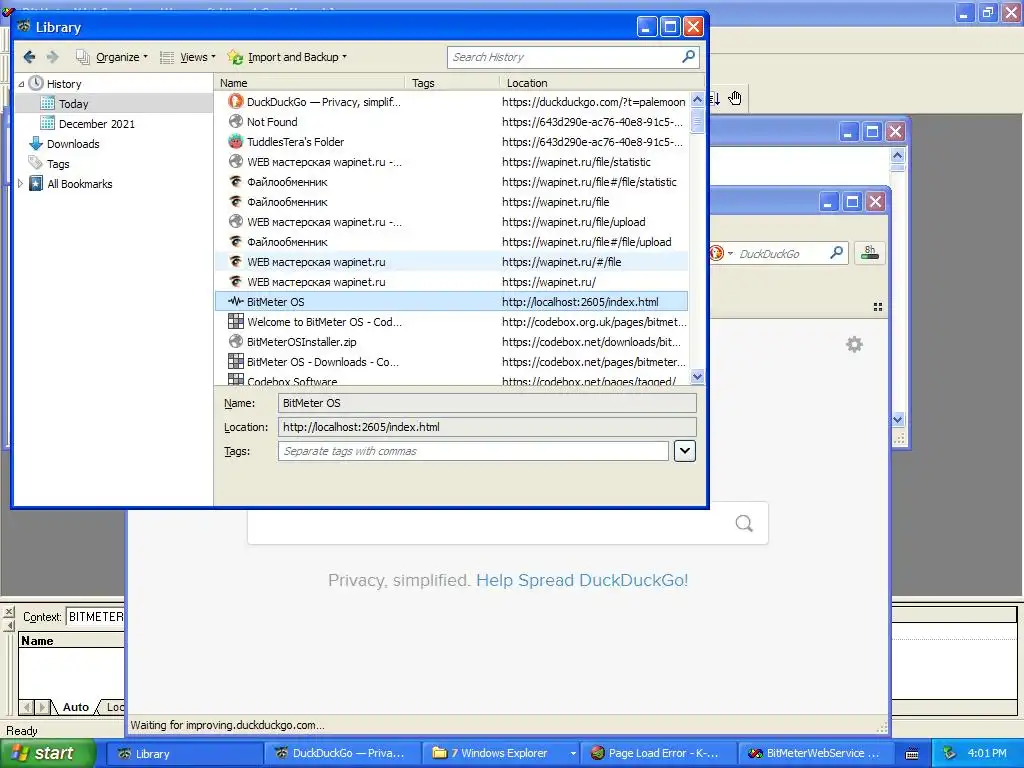Click the BitMeter OS waveform icon

tap(236, 302)
